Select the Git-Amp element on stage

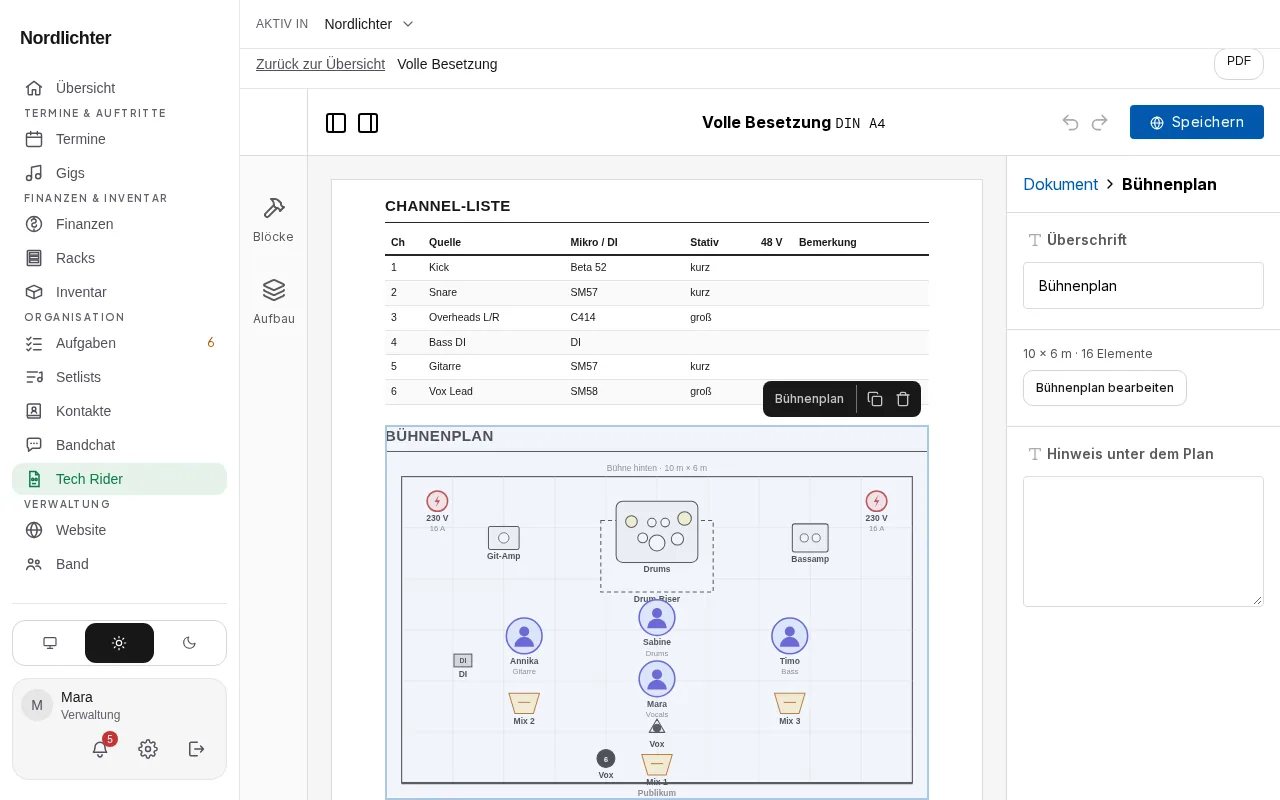coord(504,538)
